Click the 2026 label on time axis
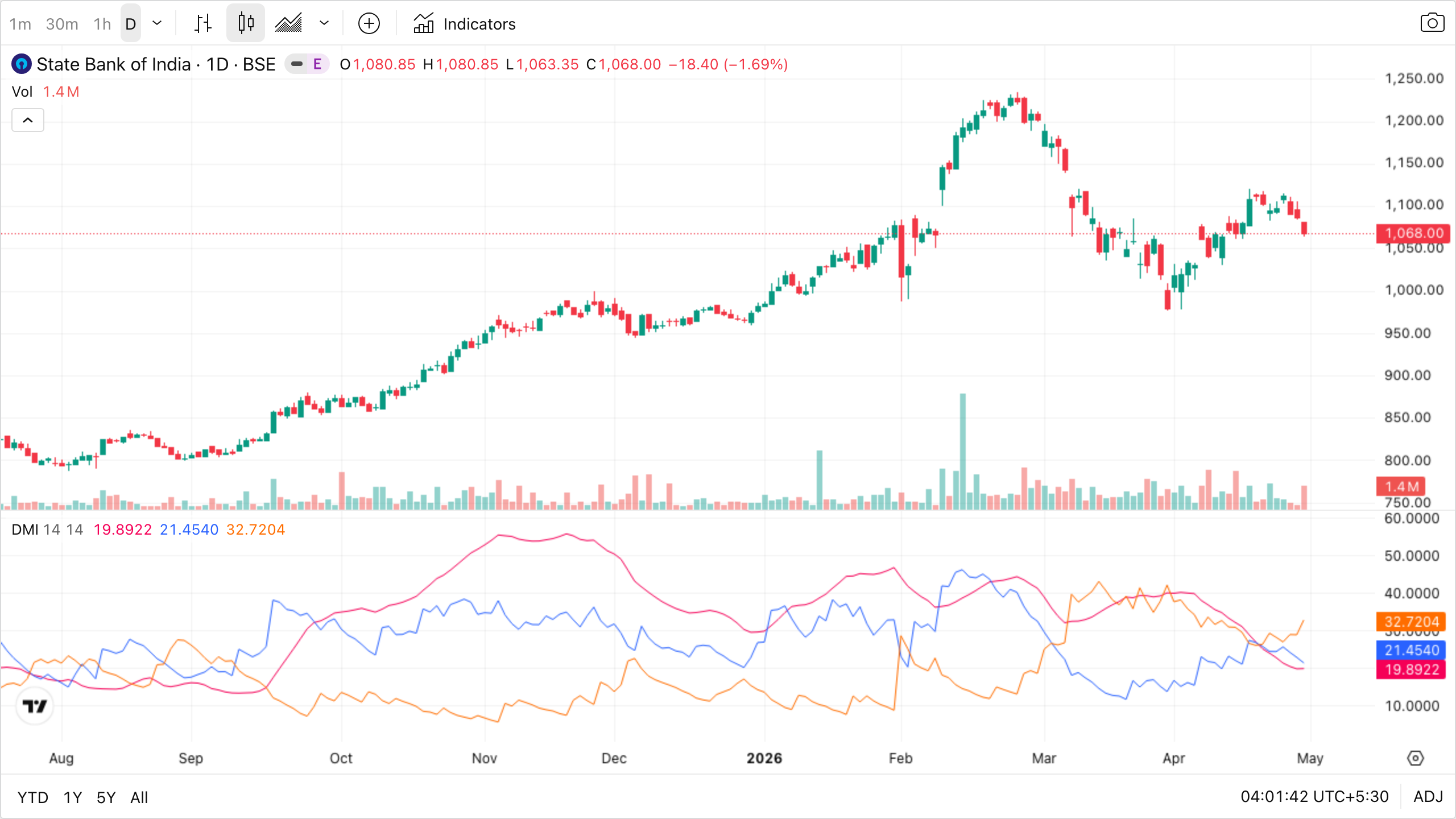The image size is (1456, 819). click(x=764, y=758)
